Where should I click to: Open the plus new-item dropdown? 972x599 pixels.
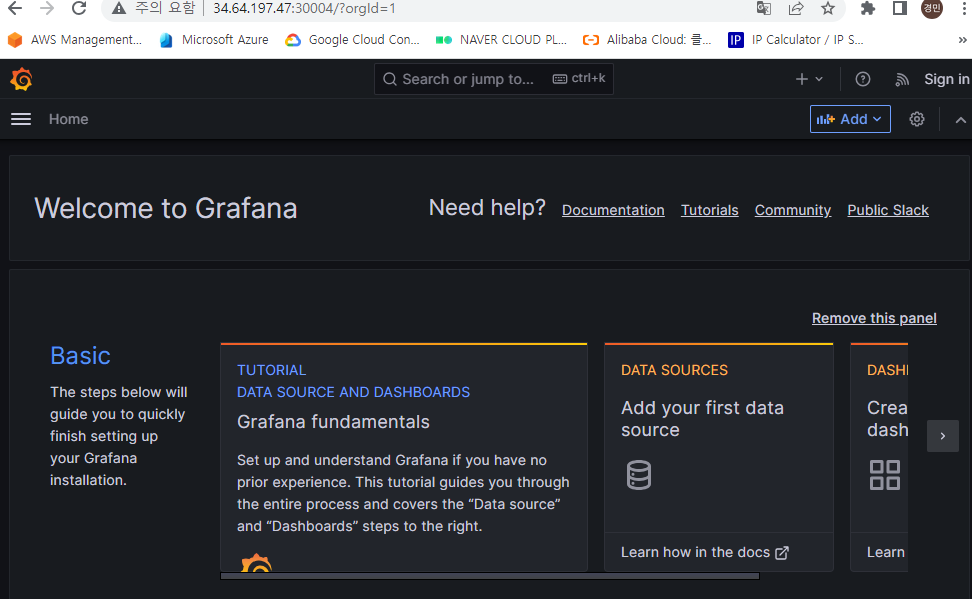pyautogui.click(x=809, y=79)
